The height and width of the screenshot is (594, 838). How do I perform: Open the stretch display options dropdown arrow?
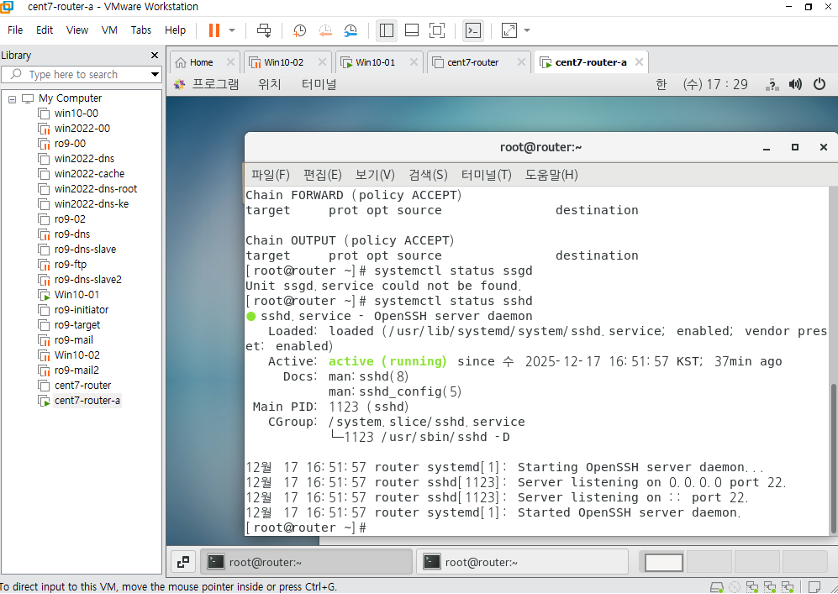[527, 30]
